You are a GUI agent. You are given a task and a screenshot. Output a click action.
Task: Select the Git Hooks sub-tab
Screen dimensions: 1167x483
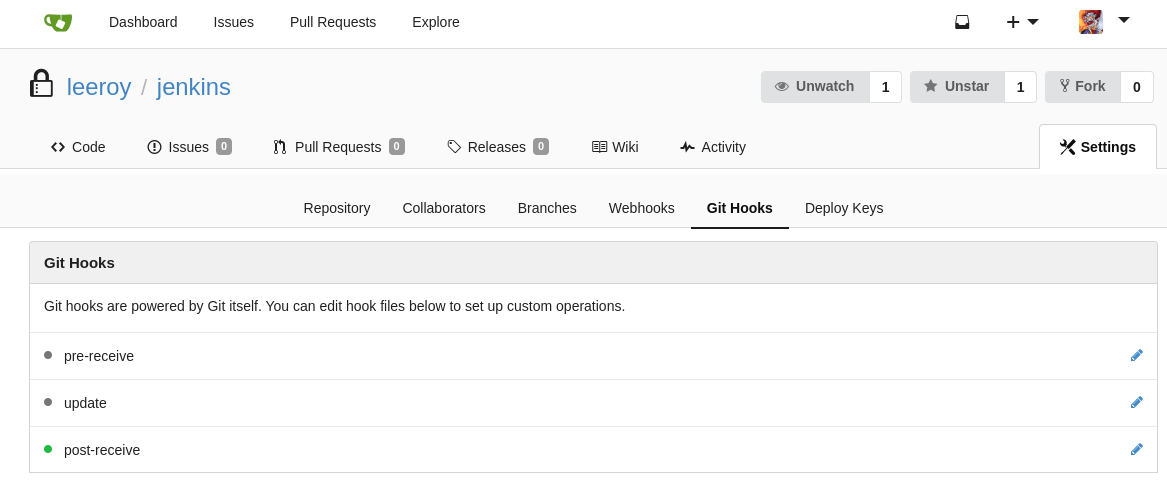tap(740, 208)
